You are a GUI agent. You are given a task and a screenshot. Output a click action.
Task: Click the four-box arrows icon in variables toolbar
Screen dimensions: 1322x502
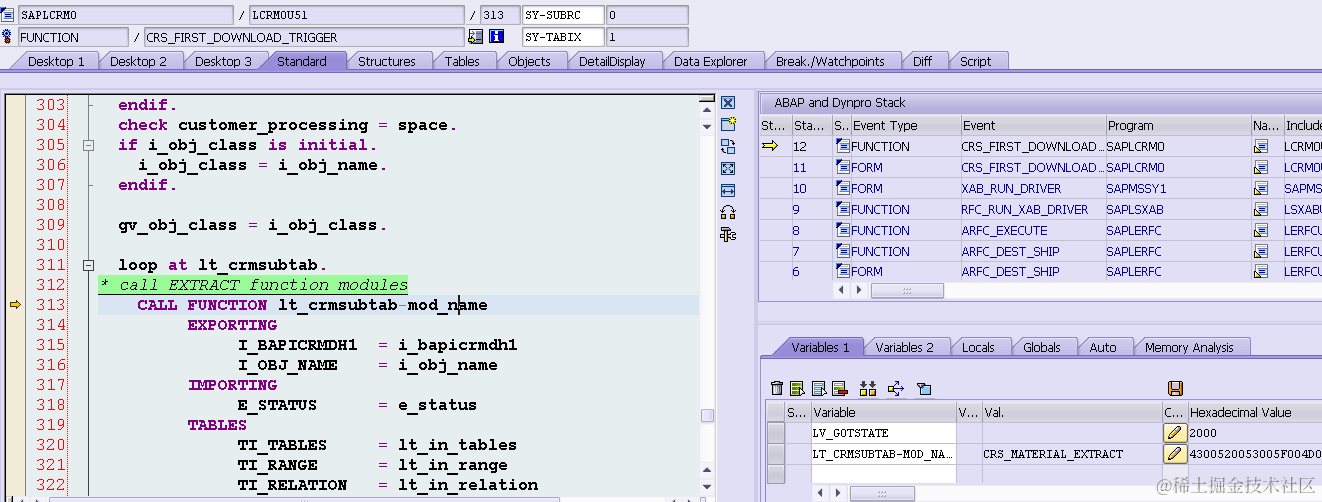point(868,388)
